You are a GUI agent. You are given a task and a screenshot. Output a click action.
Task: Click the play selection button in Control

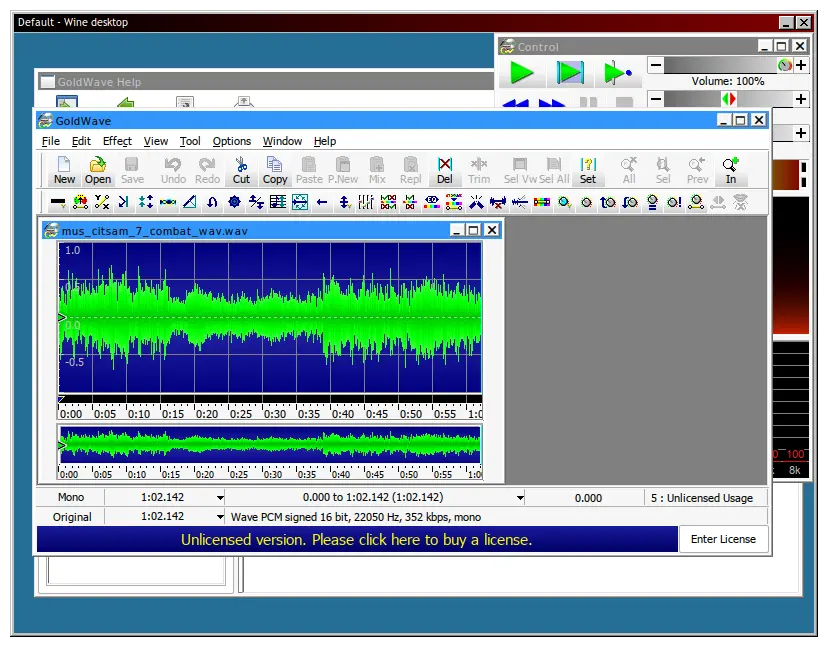click(x=570, y=72)
